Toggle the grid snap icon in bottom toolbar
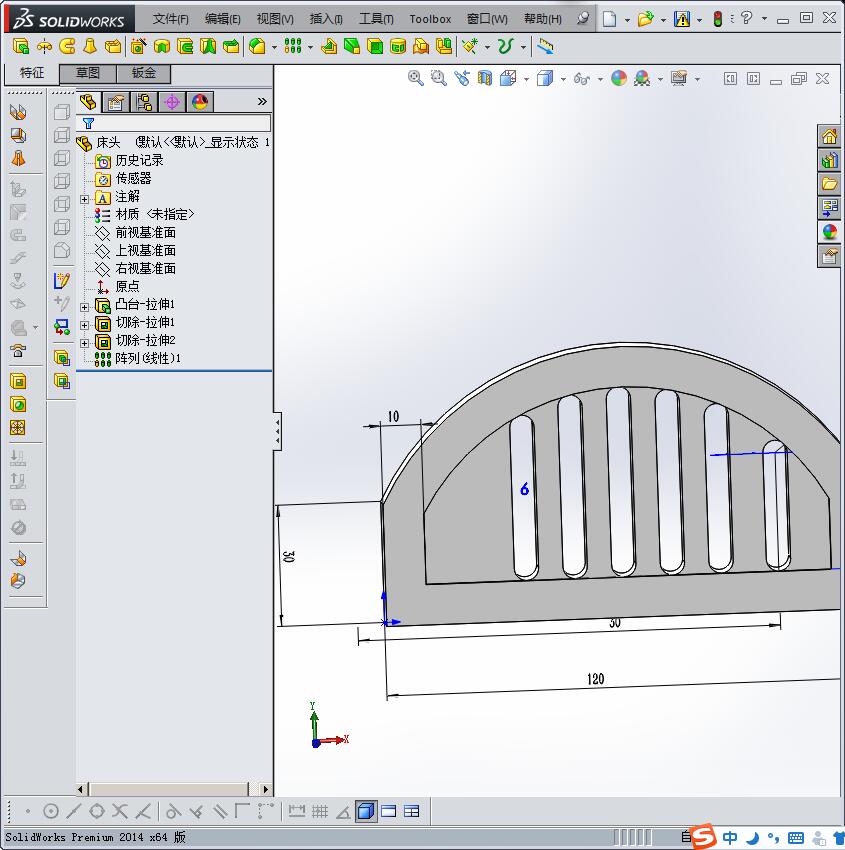This screenshot has width=845, height=850. tap(320, 811)
